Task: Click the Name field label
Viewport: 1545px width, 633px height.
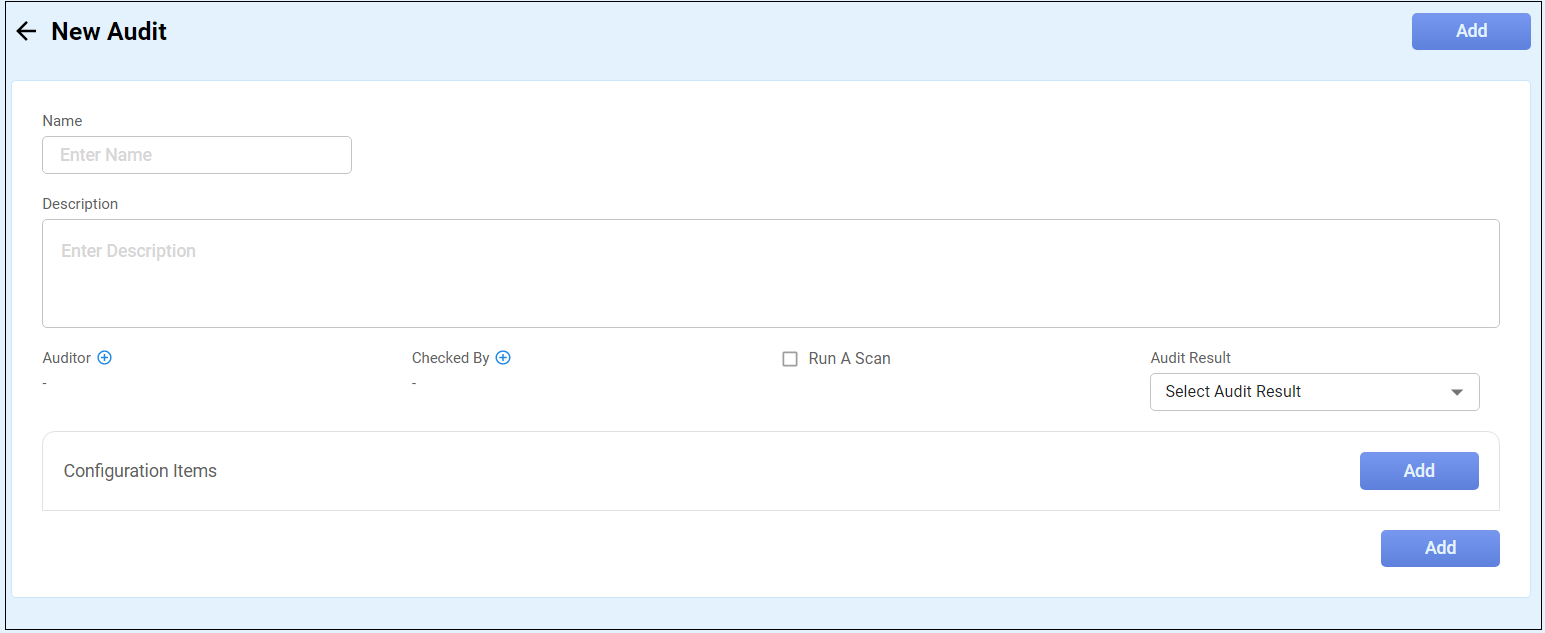Action: [62, 121]
